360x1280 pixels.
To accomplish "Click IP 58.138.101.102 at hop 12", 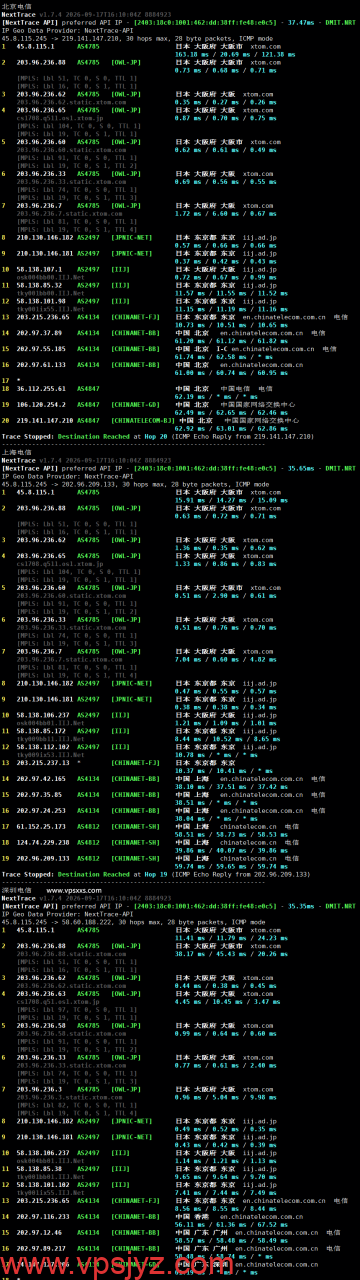I will pyautogui.click(x=42, y=1184).
